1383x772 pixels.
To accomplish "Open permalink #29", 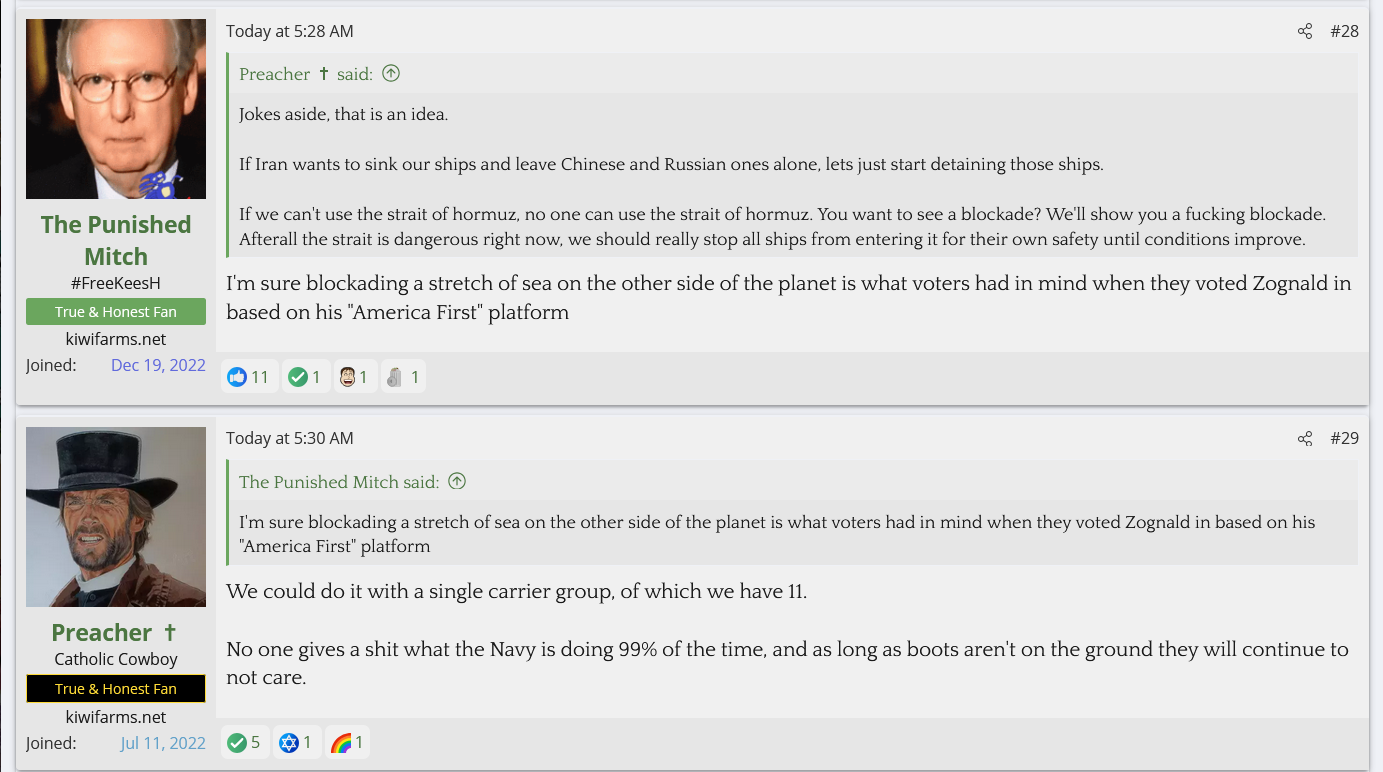I will click(1344, 438).
